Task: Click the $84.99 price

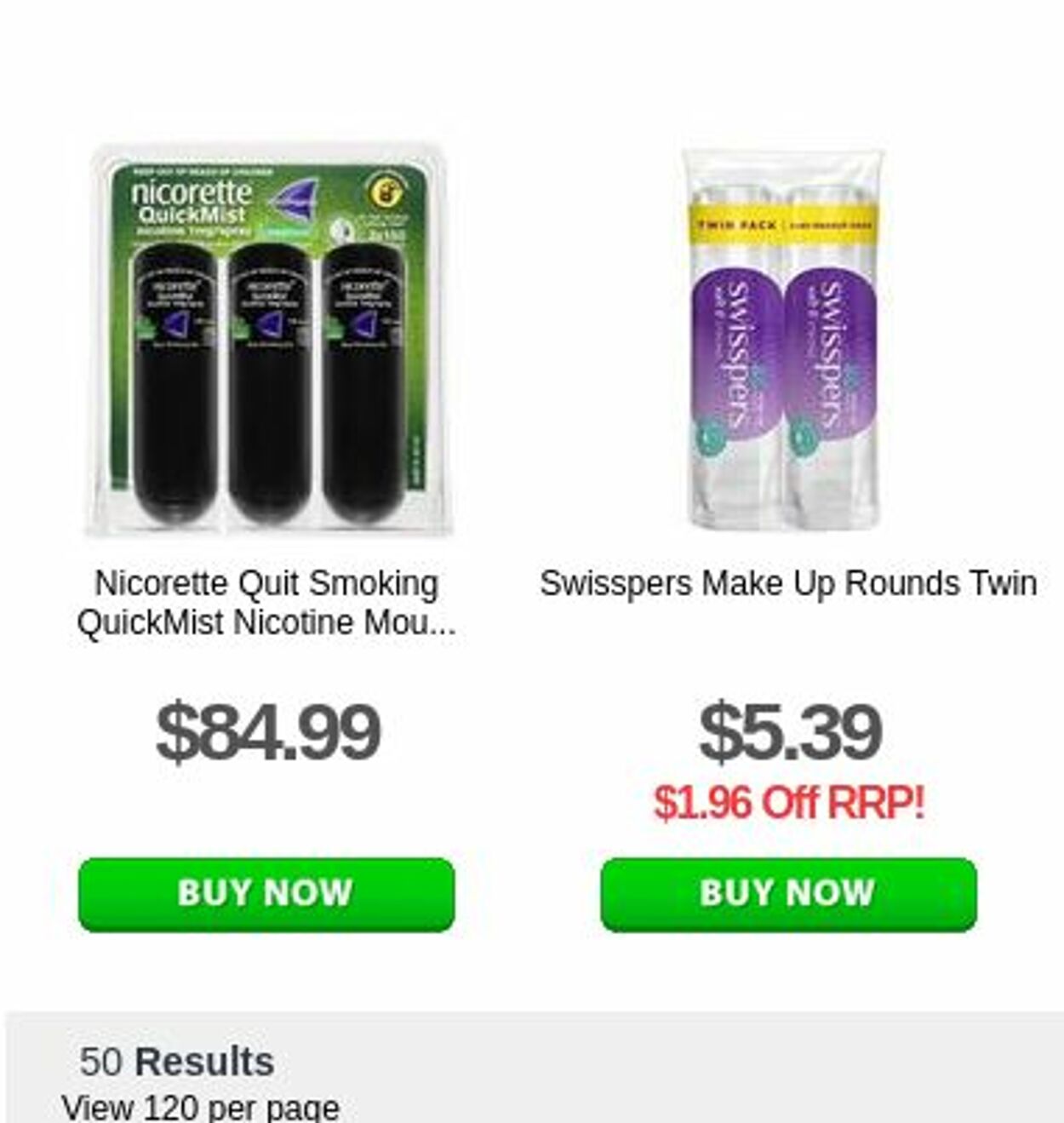Action: 267,731
